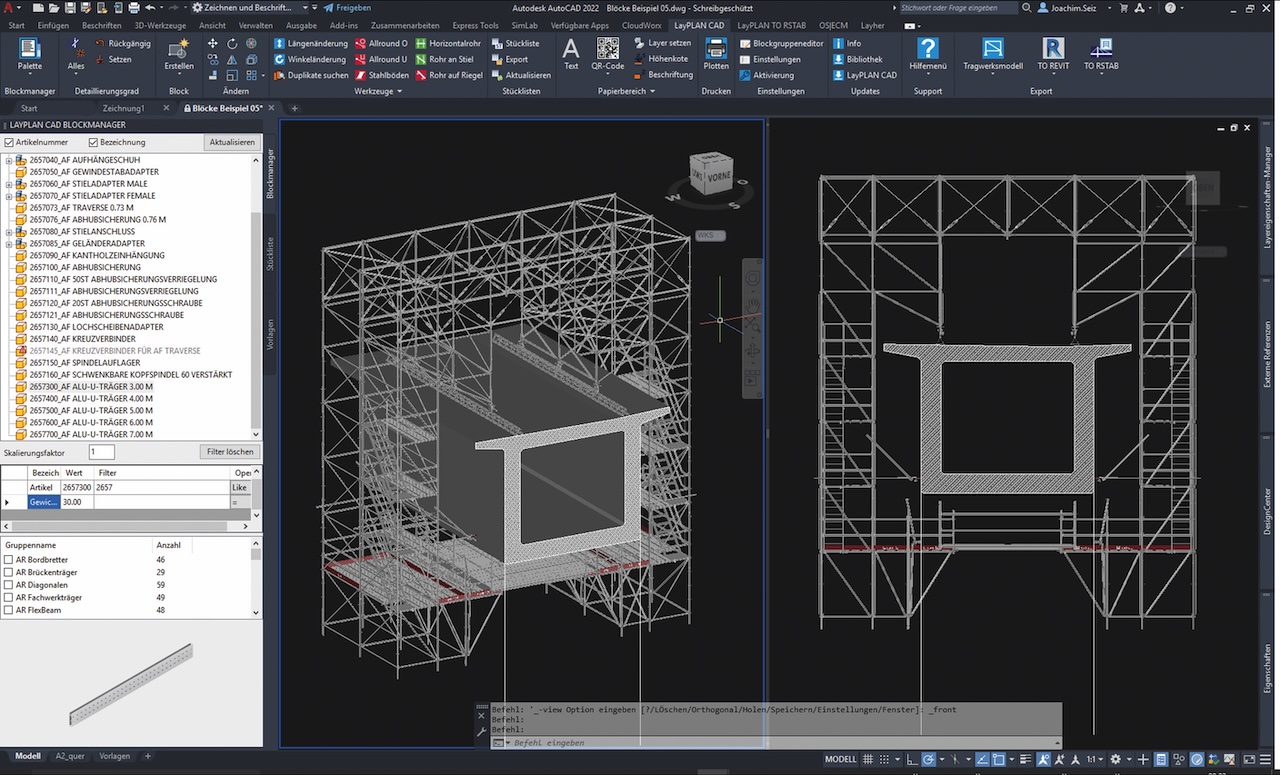Click the Skalierungsfaktor input field
1280x775 pixels.
click(x=101, y=453)
